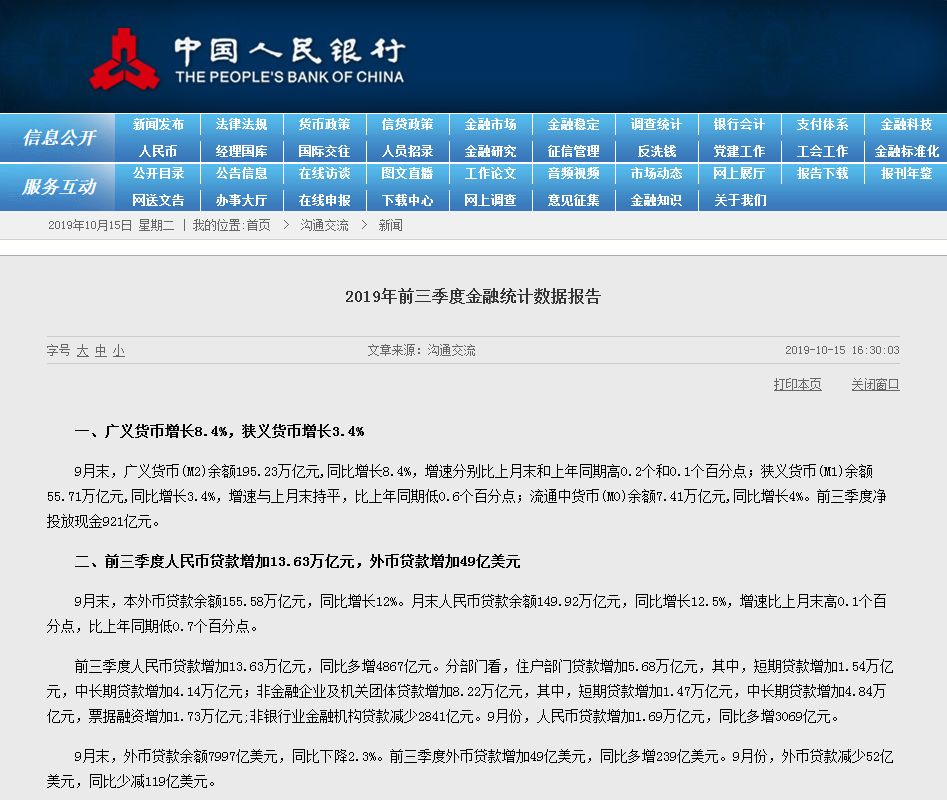
Task: Click the People's Bank of China red logo
Action: 124,59
